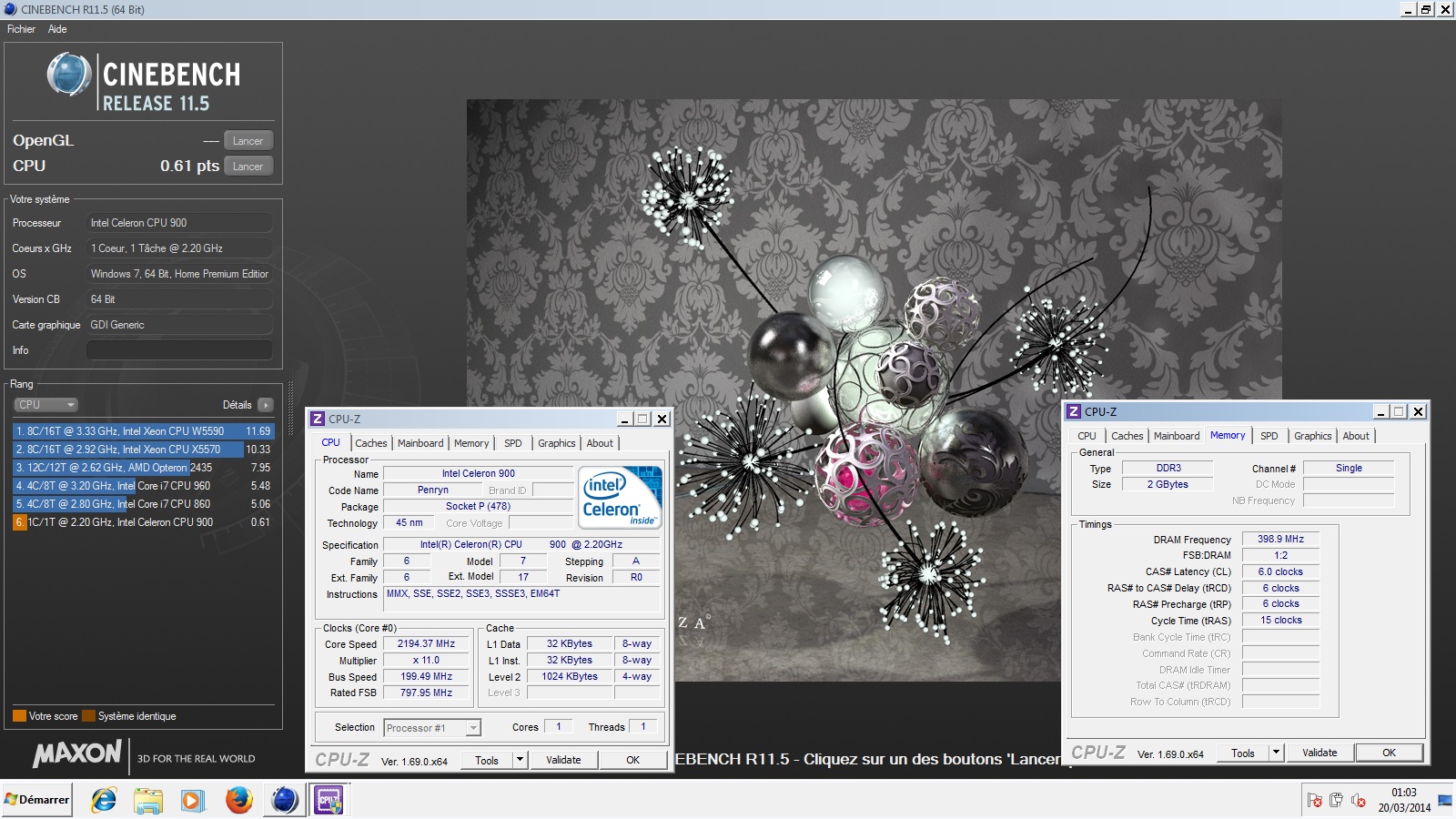Select rank 6 Celeron CPU 900 row
Screen dimensions: 1456x819
[x=143, y=522]
